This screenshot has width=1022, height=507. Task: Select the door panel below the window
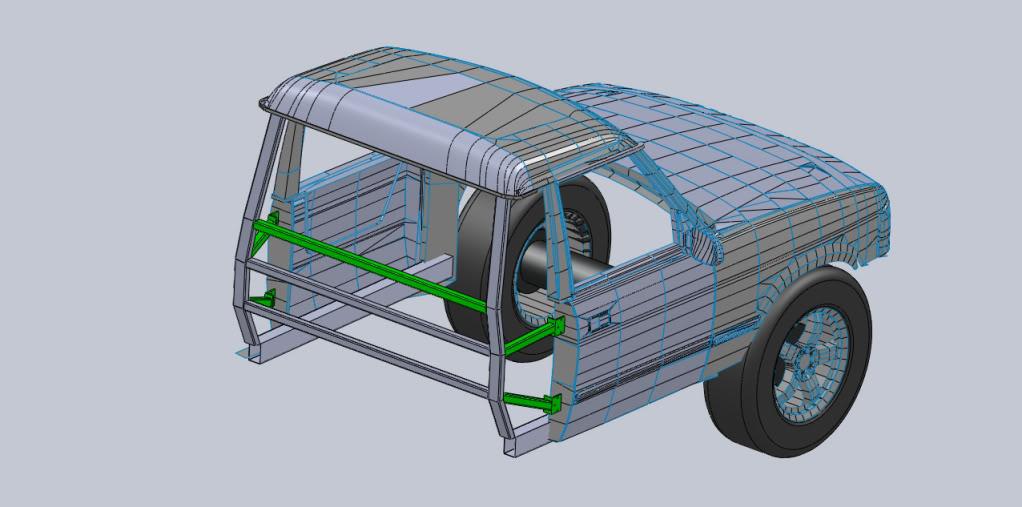click(640, 340)
